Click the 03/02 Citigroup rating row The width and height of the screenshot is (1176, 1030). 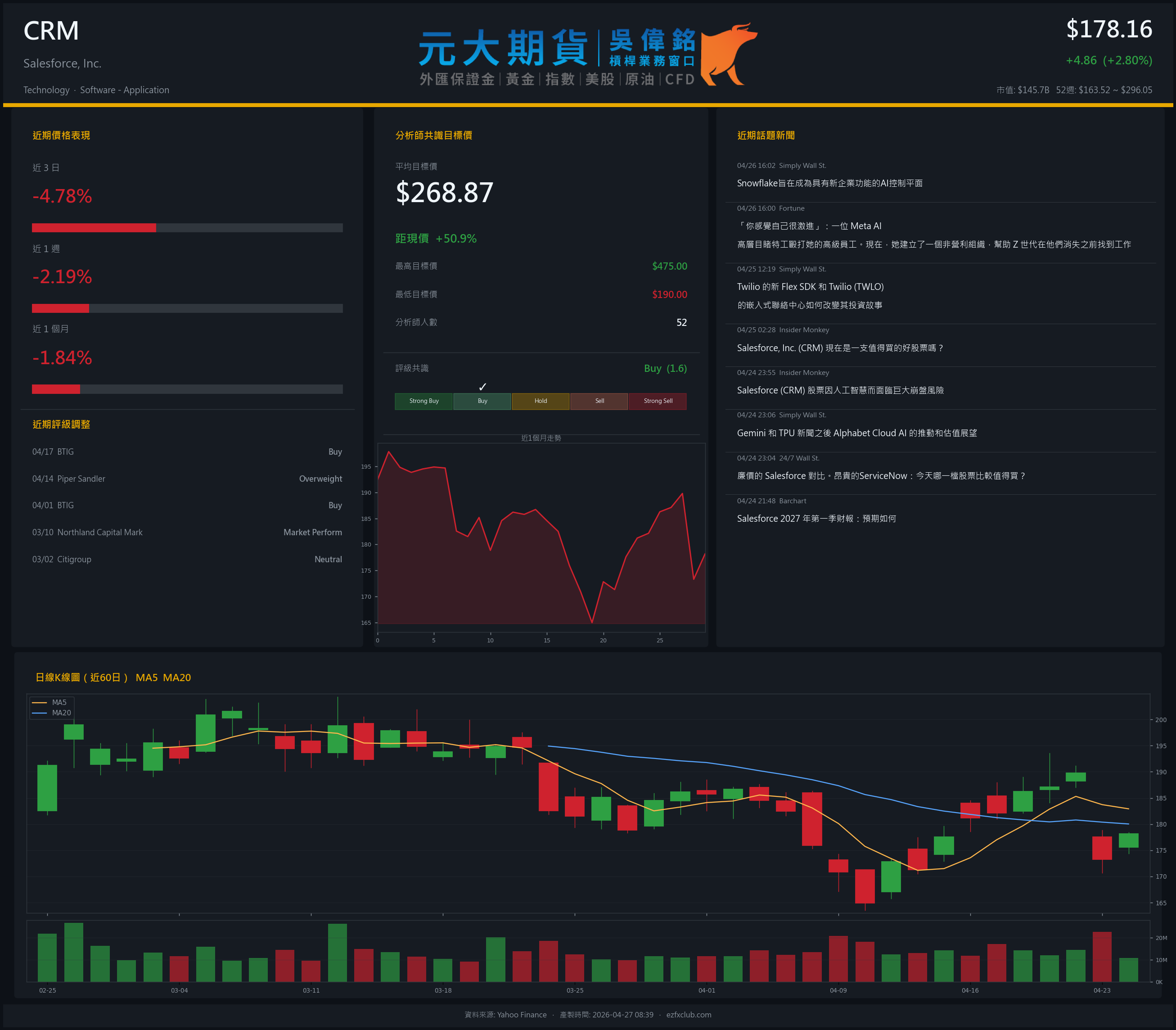click(x=187, y=559)
